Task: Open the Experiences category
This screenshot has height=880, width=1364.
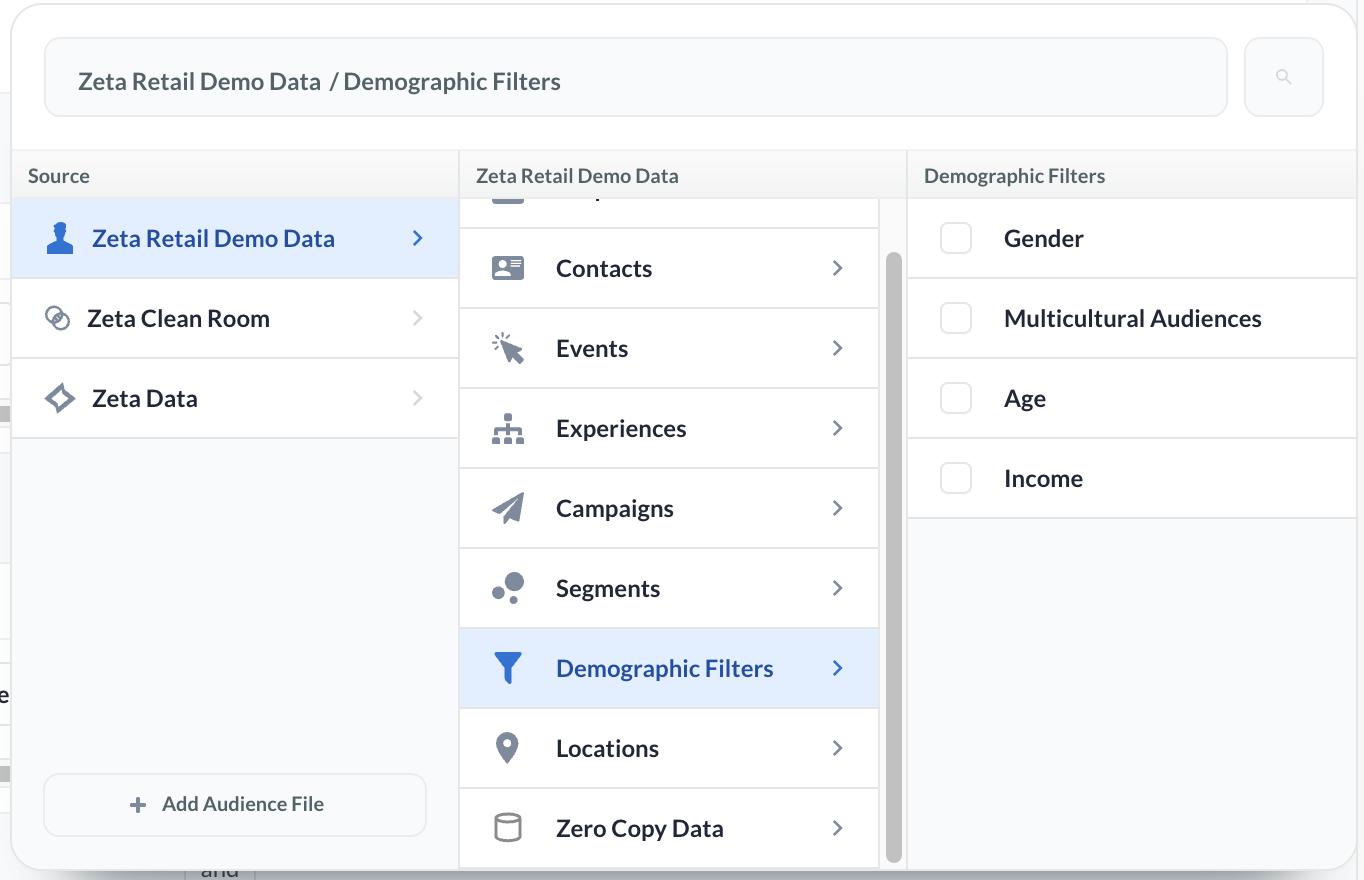Action: (x=669, y=428)
